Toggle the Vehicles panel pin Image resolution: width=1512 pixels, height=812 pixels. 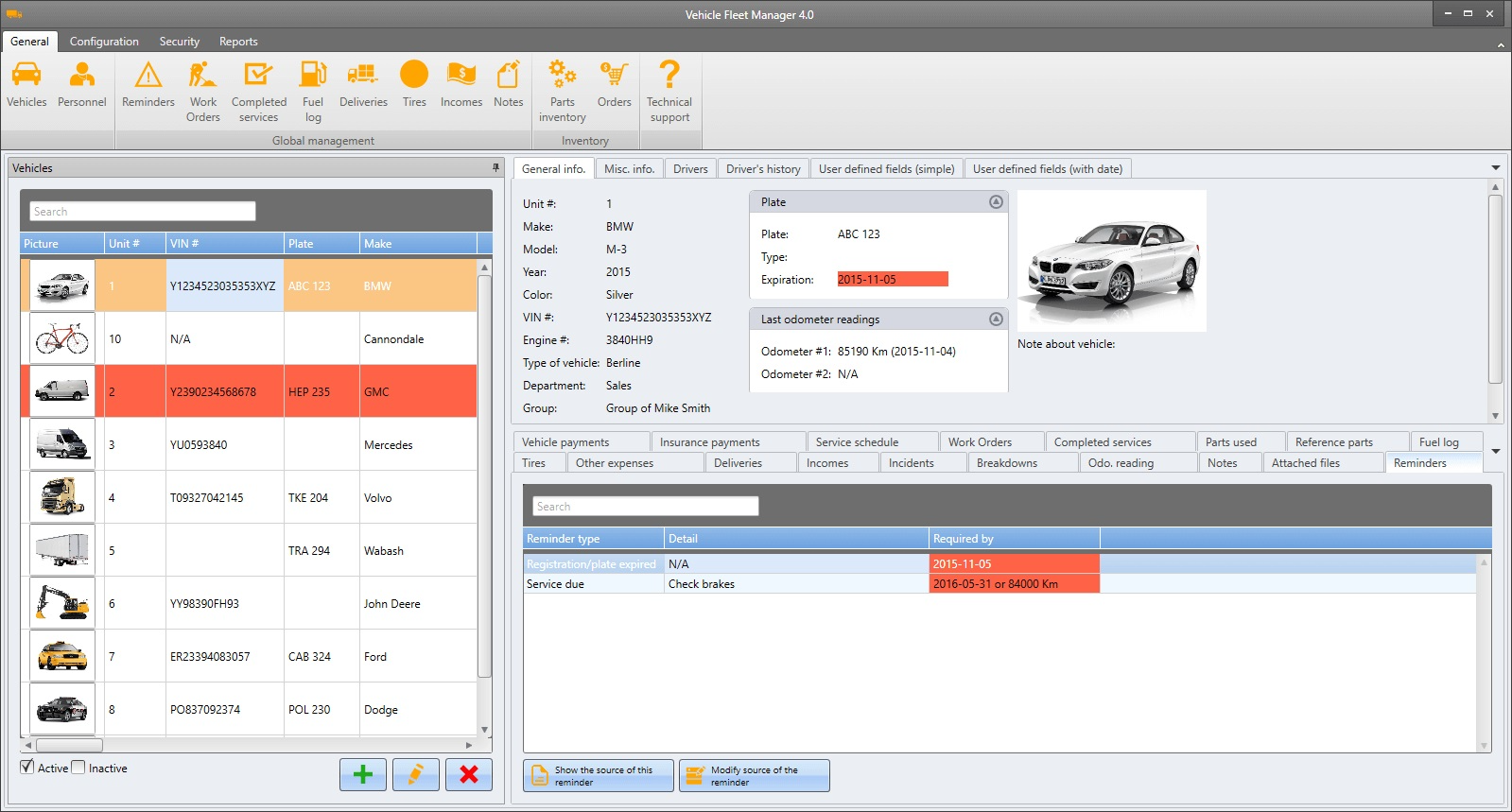tap(495, 167)
